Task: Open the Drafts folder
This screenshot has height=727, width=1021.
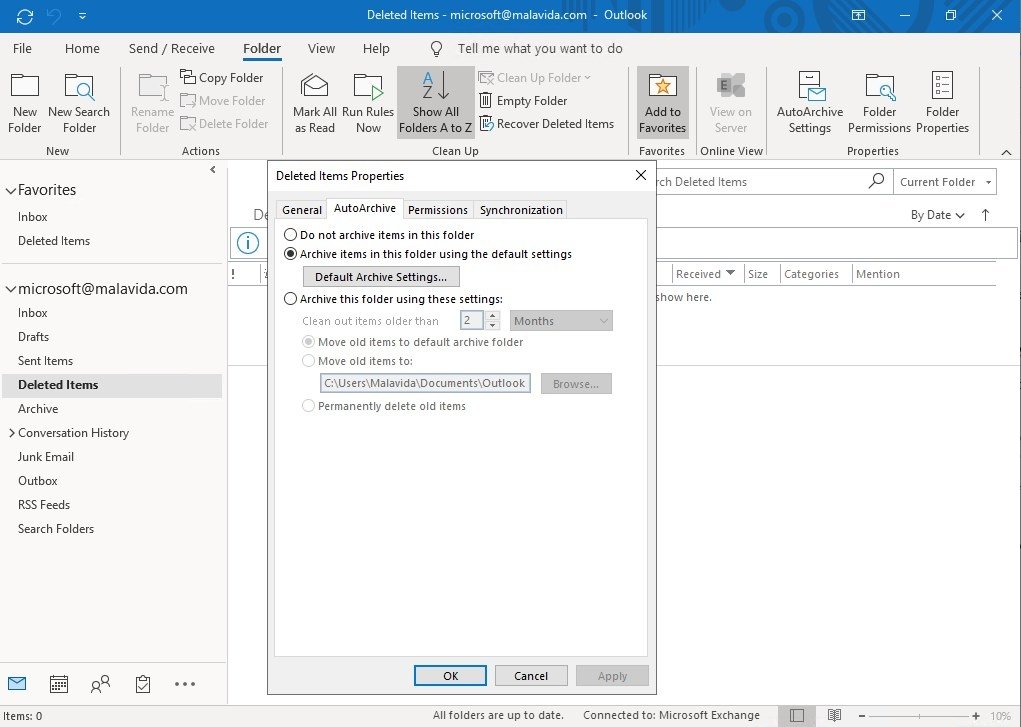Action: [33, 337]
